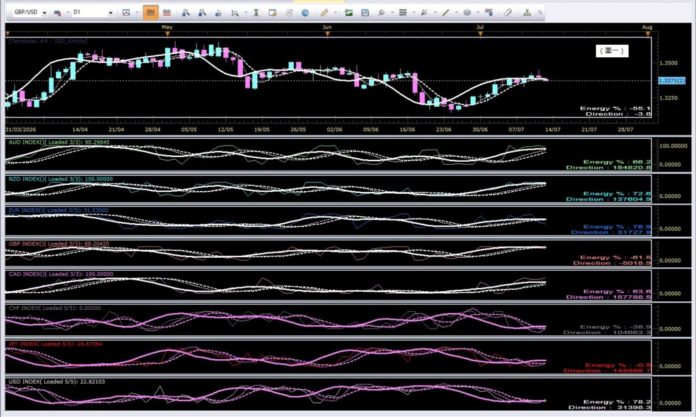Viewport: 696px width, 417px height.
Task: Click the 12/05 date on axis
Action: 225,130
